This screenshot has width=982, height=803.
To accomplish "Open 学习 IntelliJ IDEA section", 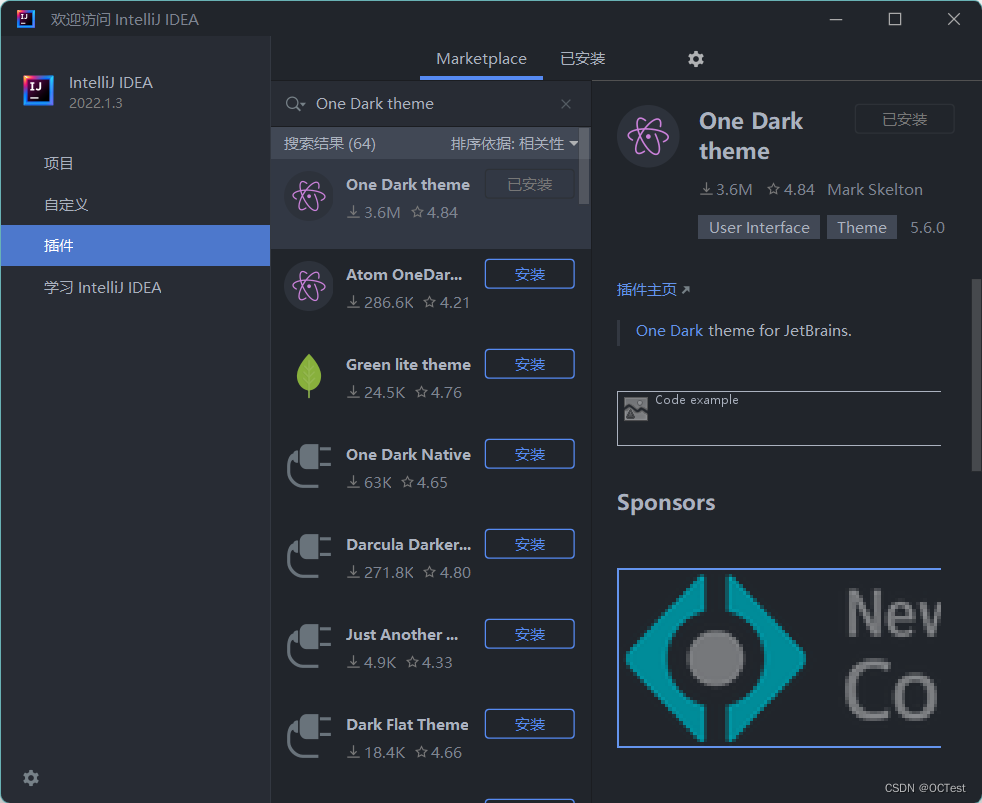I will click(135, 288).
